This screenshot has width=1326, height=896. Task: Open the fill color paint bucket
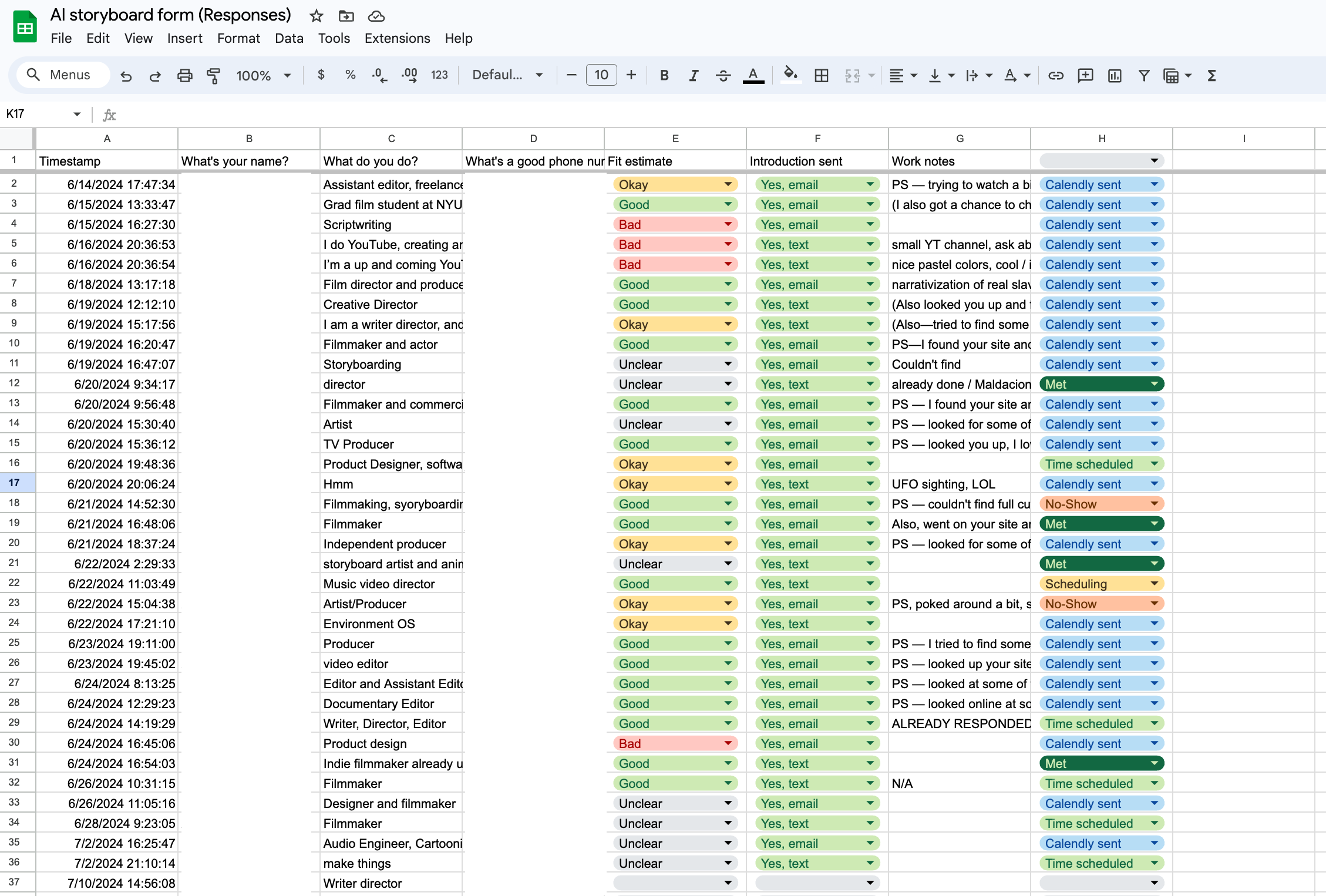pos(791,75)
